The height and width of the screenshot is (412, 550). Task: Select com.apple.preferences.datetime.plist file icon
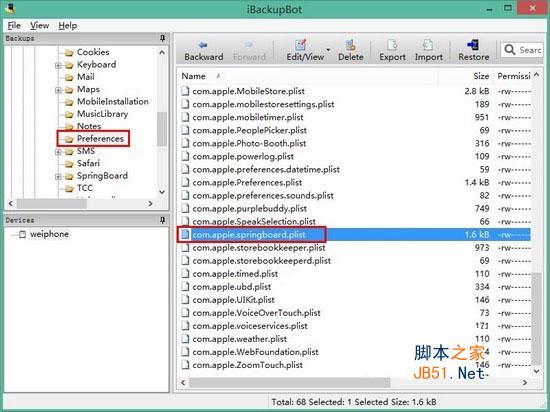[185, 170]
